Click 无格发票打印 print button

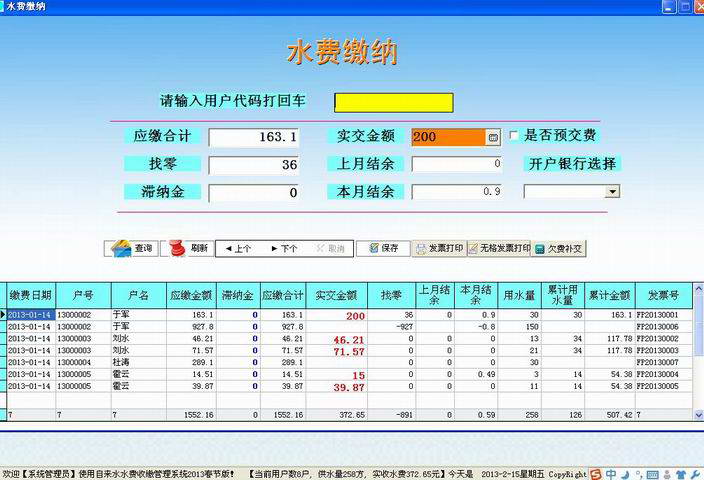click(499, 248)
